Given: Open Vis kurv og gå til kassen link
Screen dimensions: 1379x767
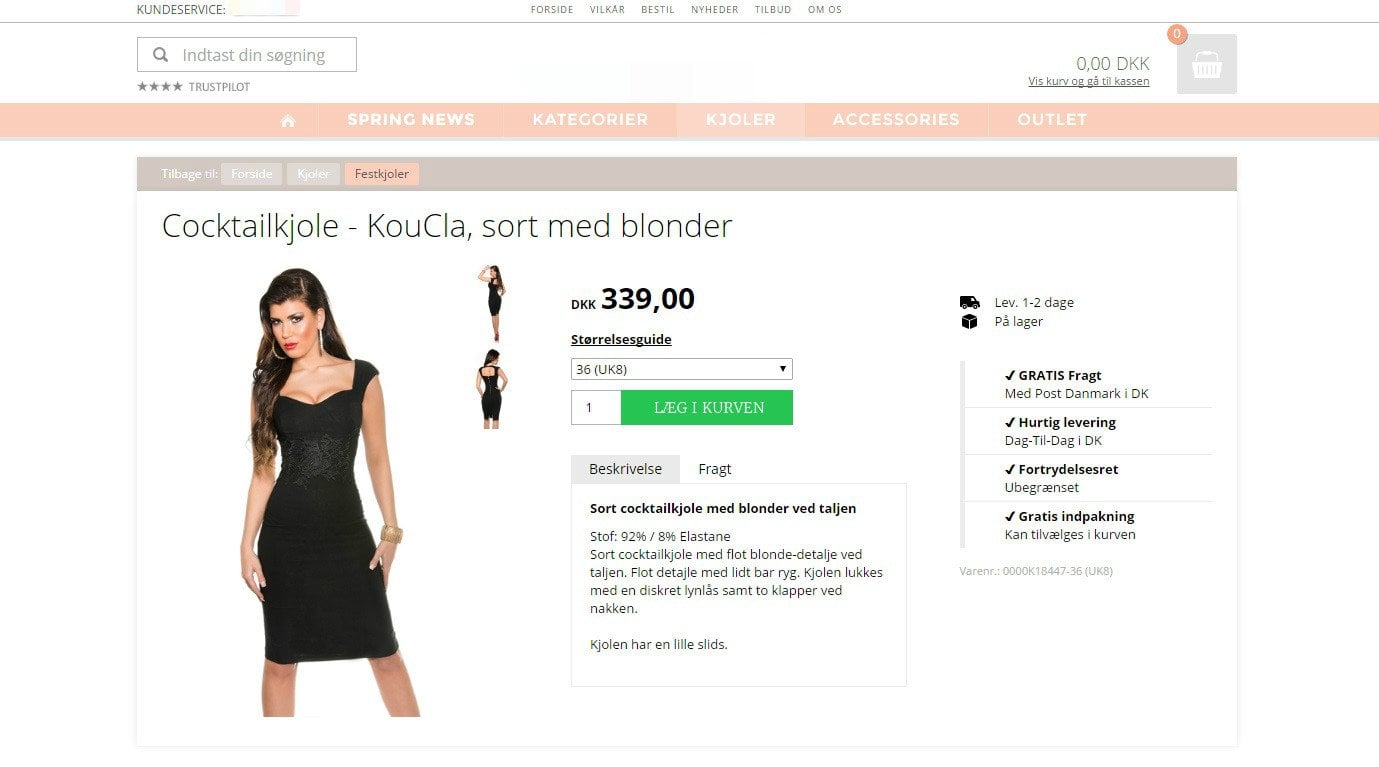Looking at the screenshot, I should (1089, 82).
